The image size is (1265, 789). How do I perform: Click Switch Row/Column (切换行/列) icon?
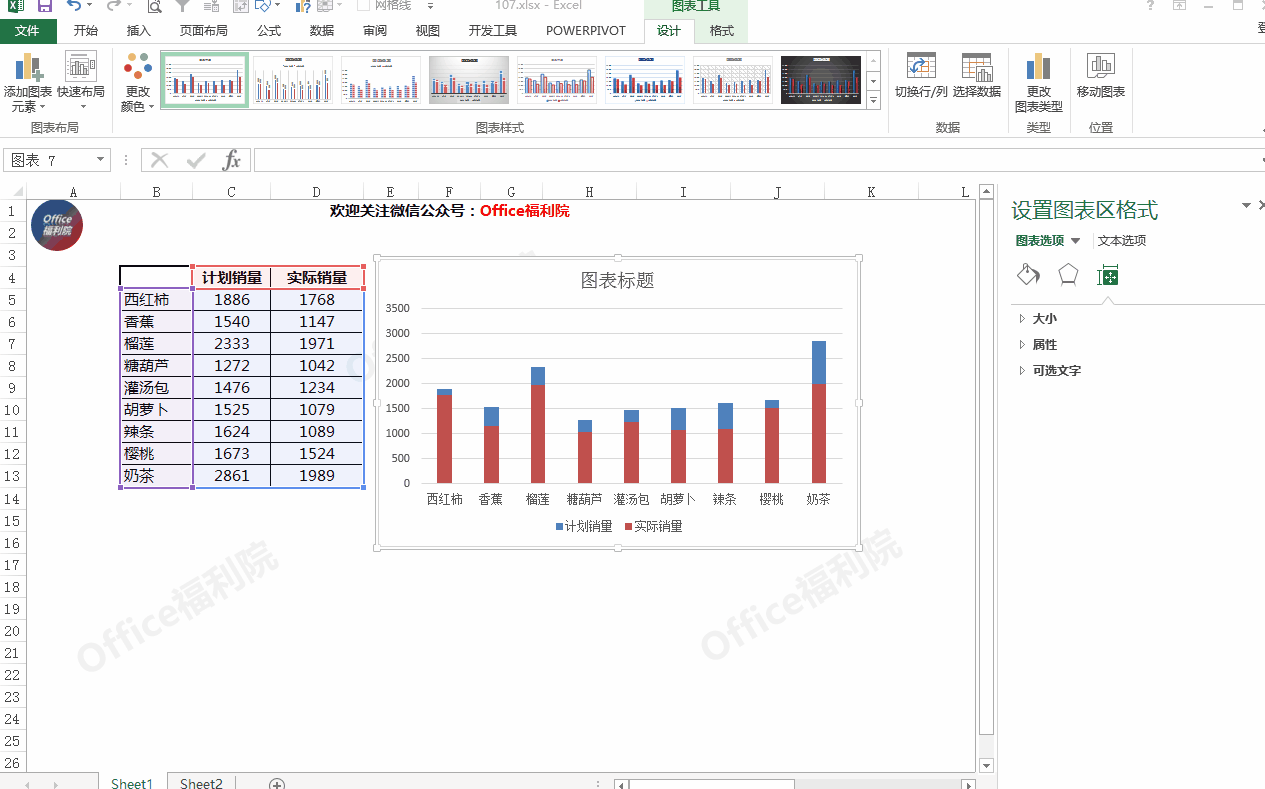[921, 67]
